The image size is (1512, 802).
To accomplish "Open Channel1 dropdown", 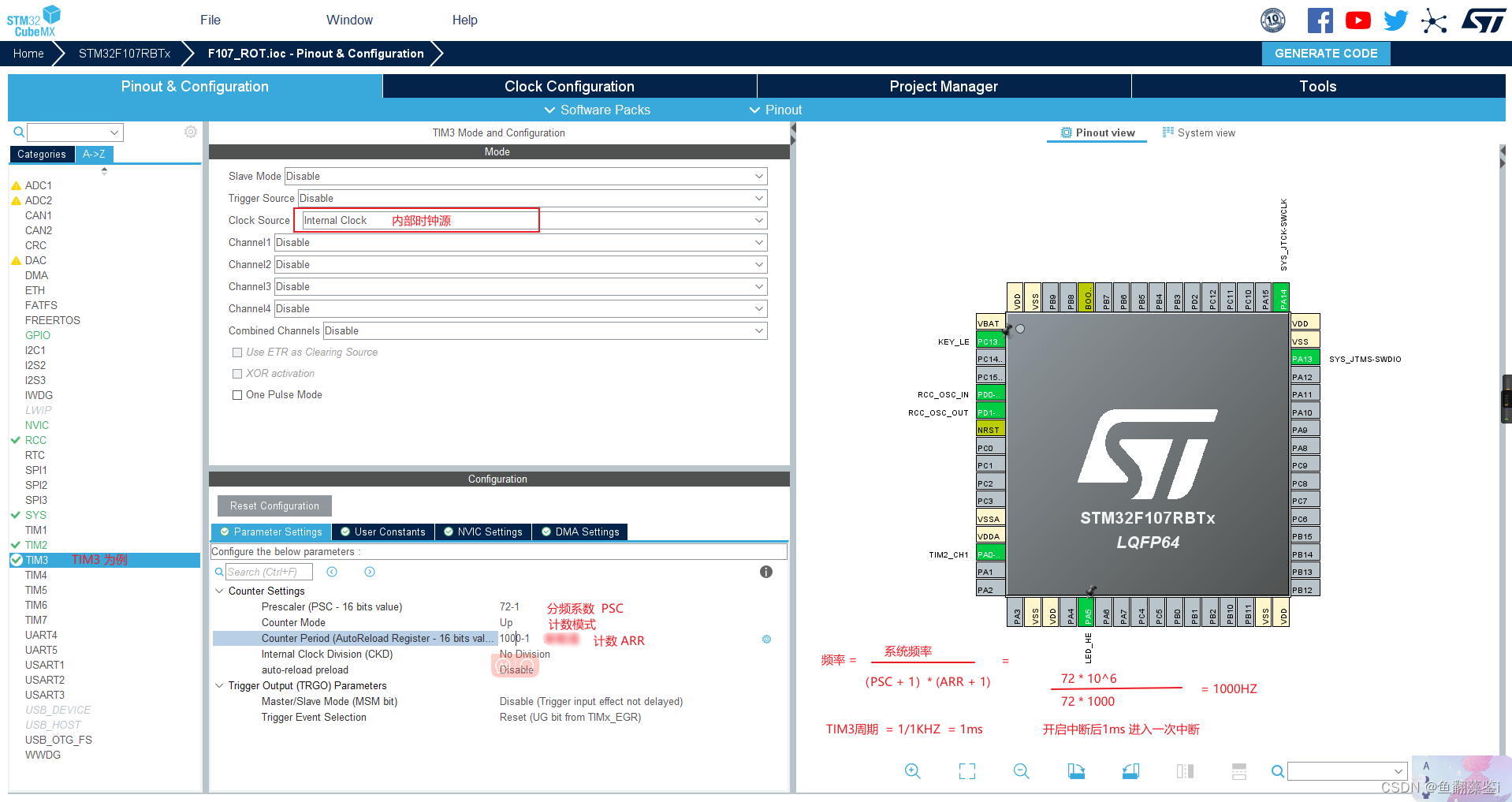I will [520, 243].
